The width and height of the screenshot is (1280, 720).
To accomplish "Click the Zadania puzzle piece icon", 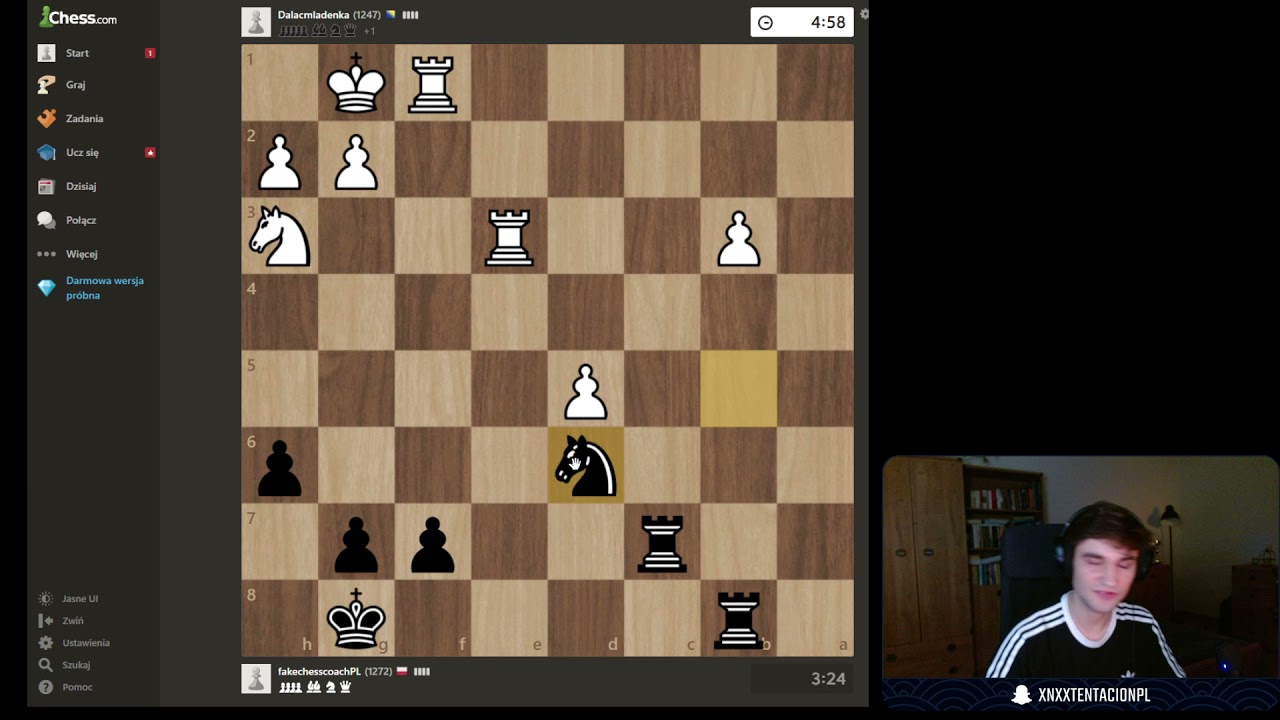I will point(46,118).
